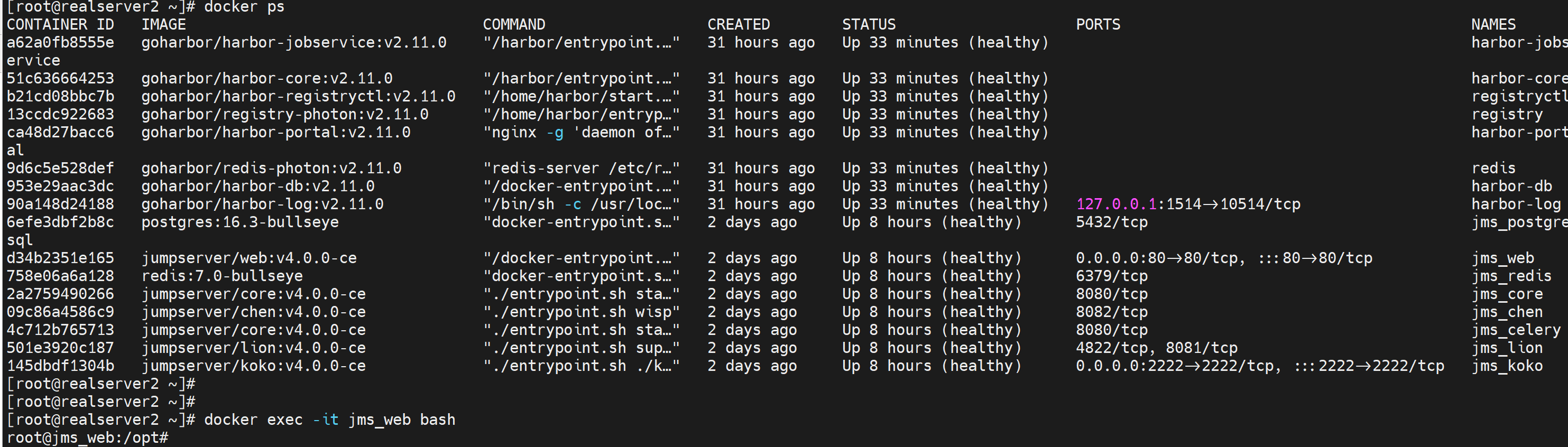The height and width of the screenshot is (447, 1568).
Task: Click the PORTS column header
Action: point(1097,25)
